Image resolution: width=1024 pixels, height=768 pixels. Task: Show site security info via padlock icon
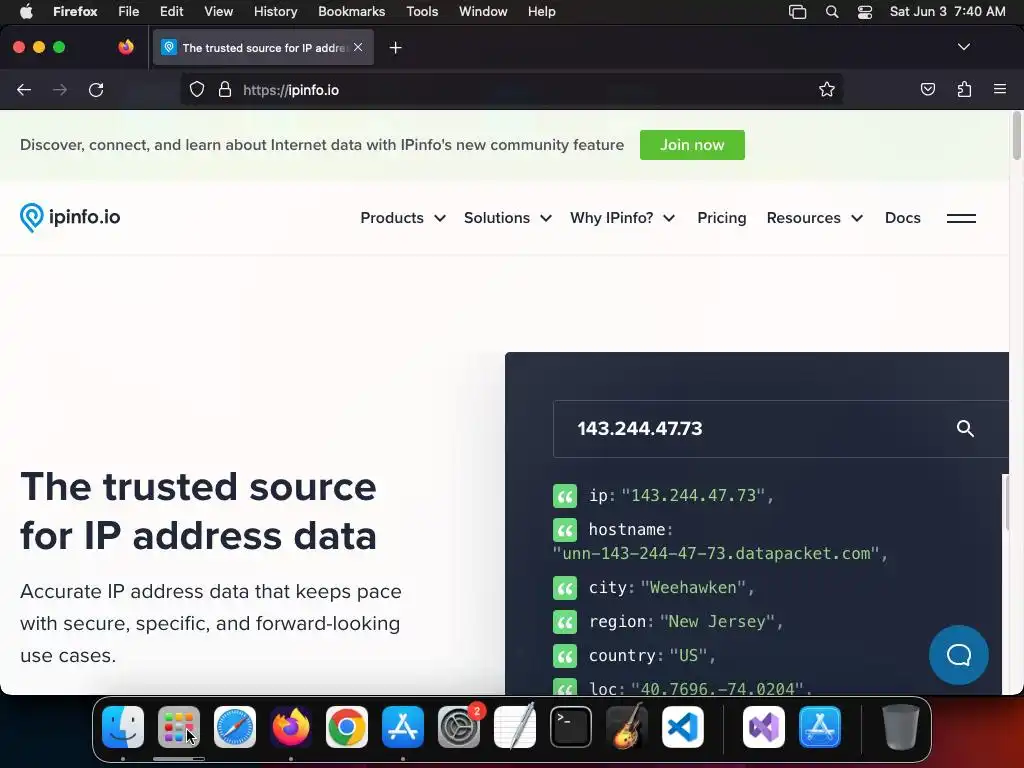(225, 89)
